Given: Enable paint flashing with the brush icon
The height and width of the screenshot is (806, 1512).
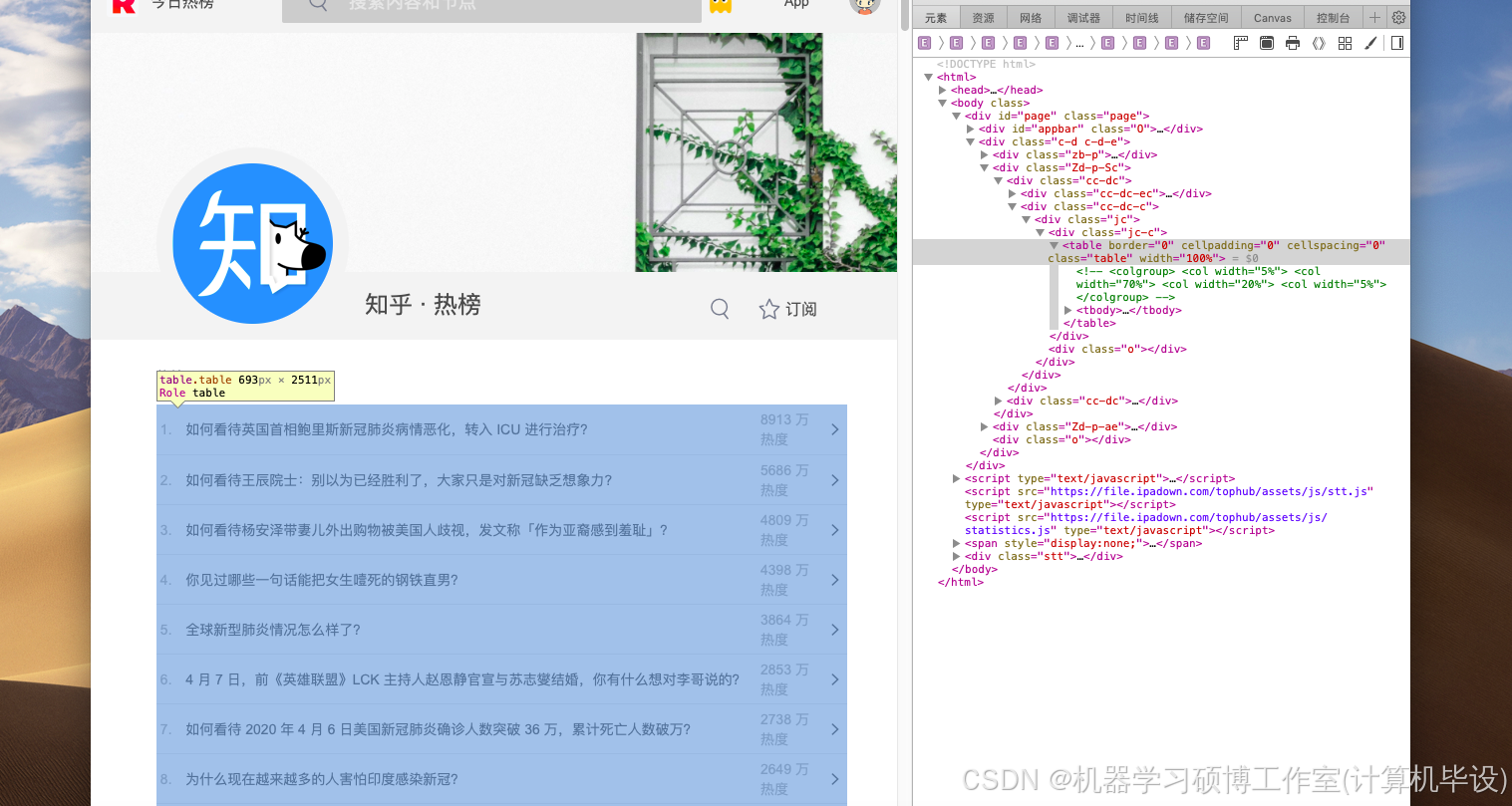Looking at the screenshot, I should 1370,43.
